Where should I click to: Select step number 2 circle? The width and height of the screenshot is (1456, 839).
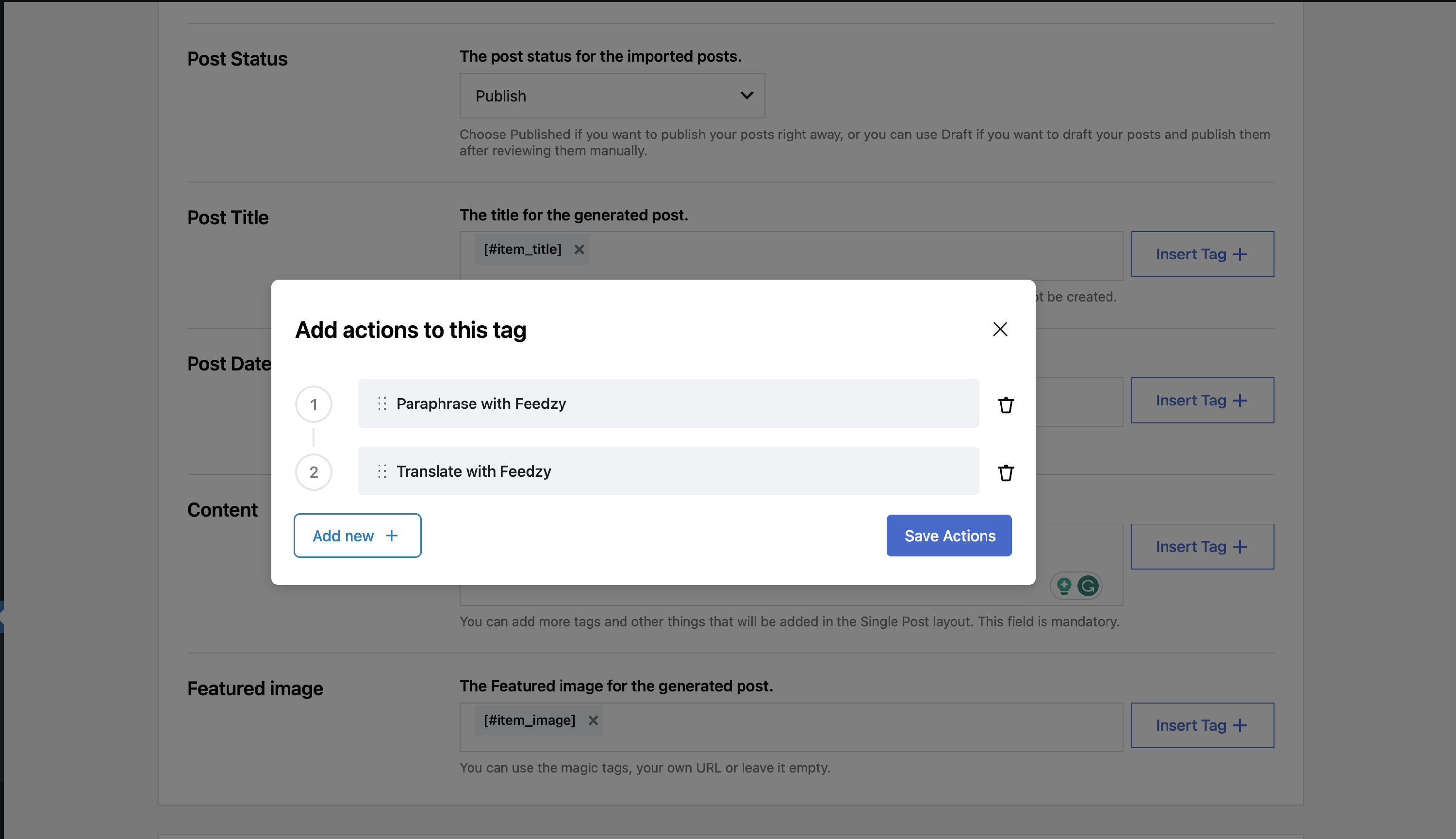click(x=314, y=472)
